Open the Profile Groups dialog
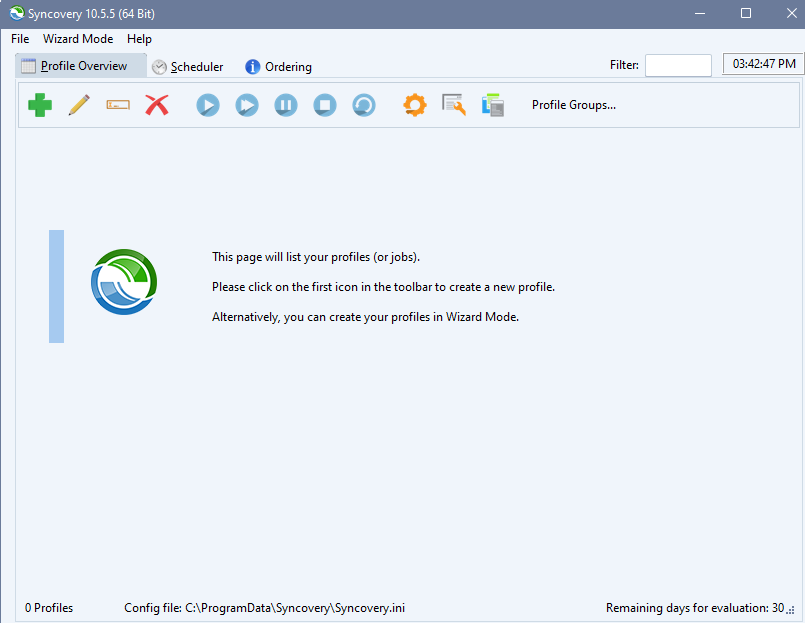This screenshot has width=805, height=623. click(574, 105)
